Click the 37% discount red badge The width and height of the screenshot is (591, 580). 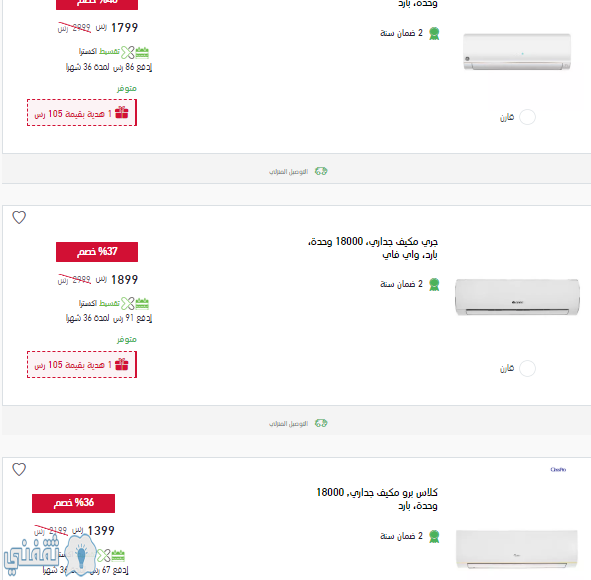tap(97, 252)
